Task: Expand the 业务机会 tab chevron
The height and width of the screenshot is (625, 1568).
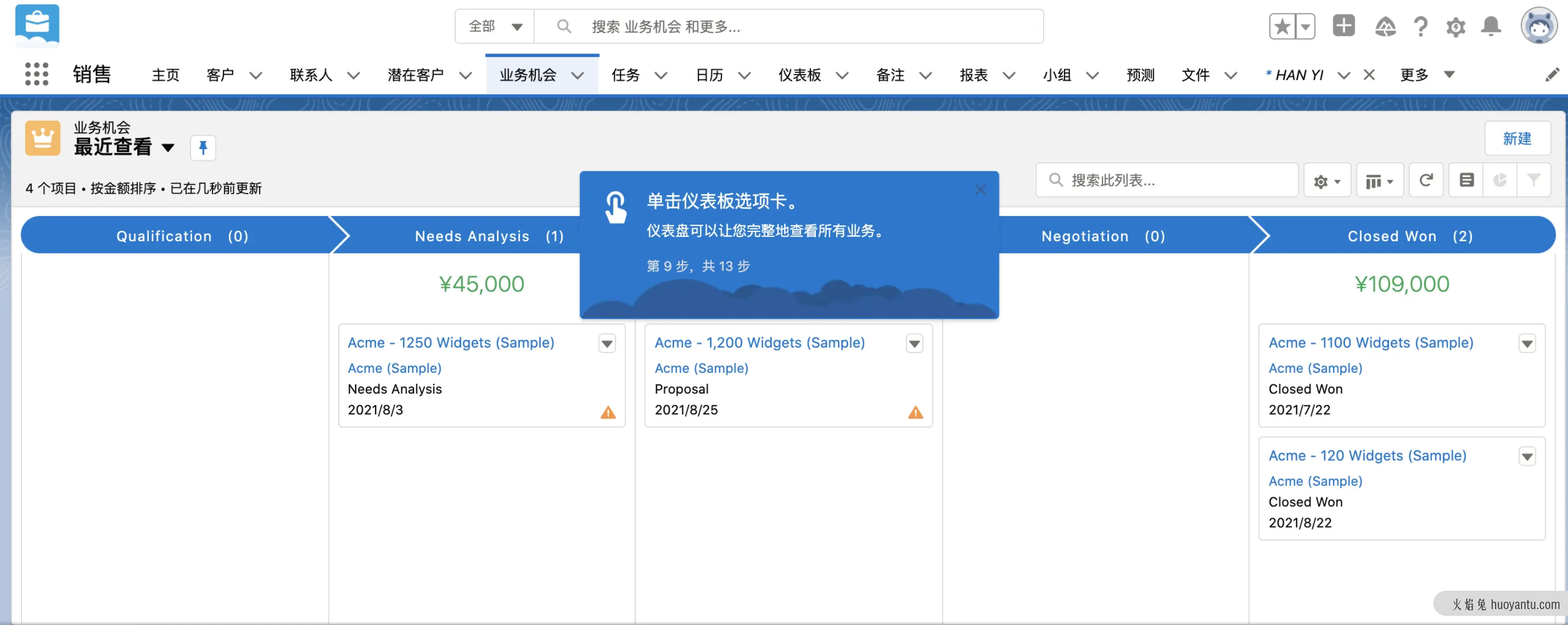Action: pos(578,75)
